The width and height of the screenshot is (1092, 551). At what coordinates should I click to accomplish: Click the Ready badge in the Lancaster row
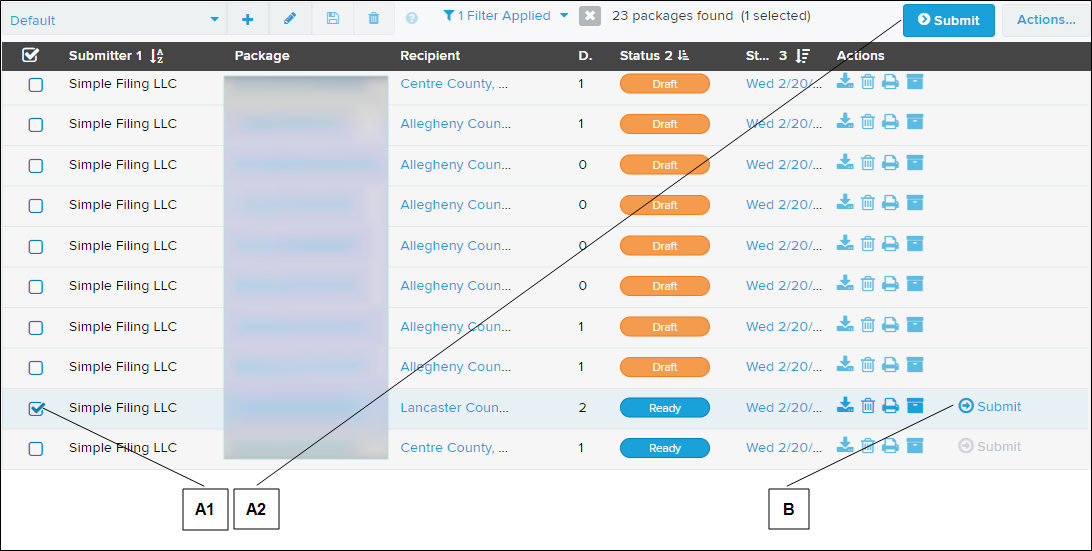pos(664,408)
